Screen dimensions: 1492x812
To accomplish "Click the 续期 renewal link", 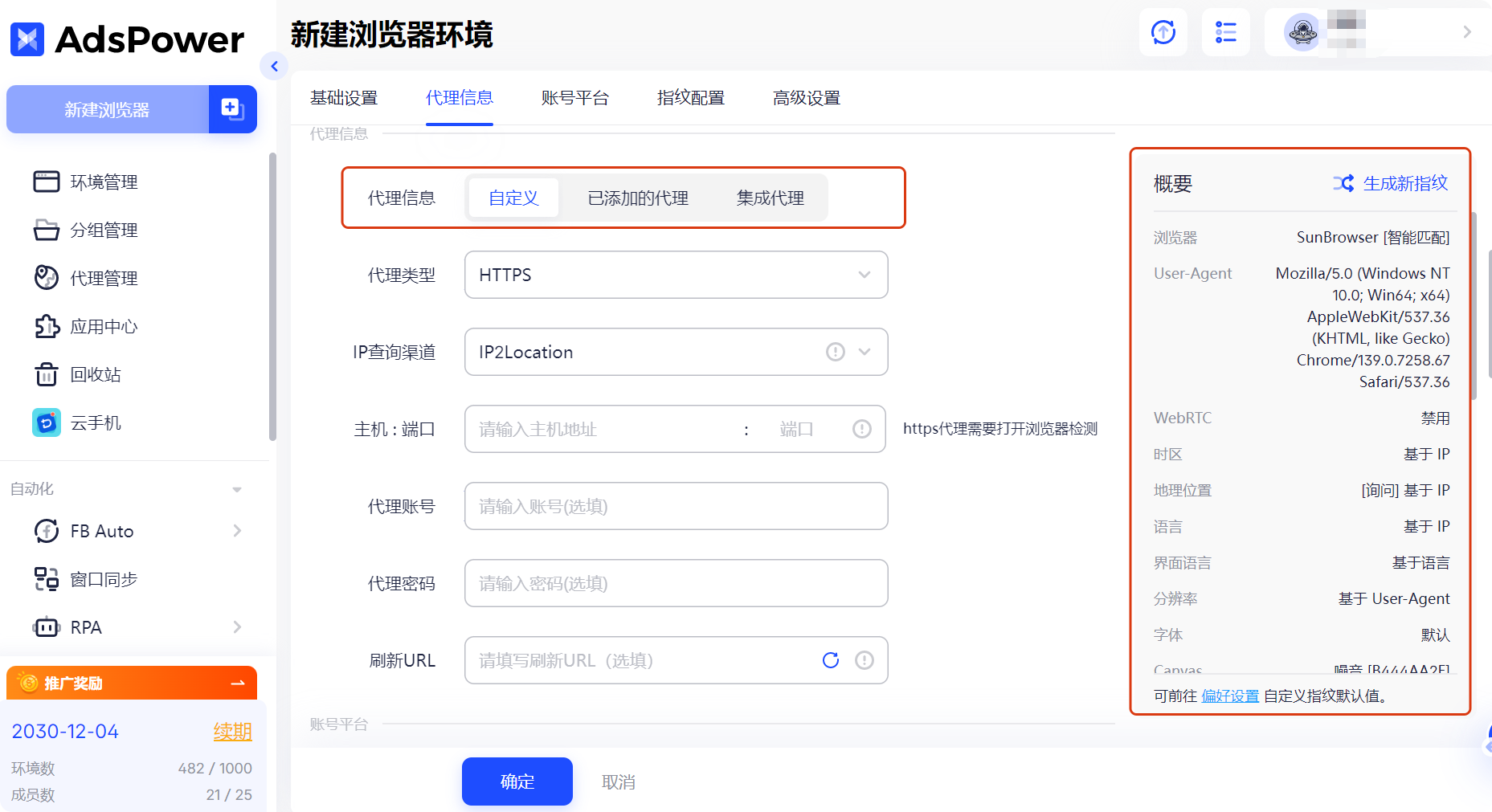I will click(x=232, y=732).
